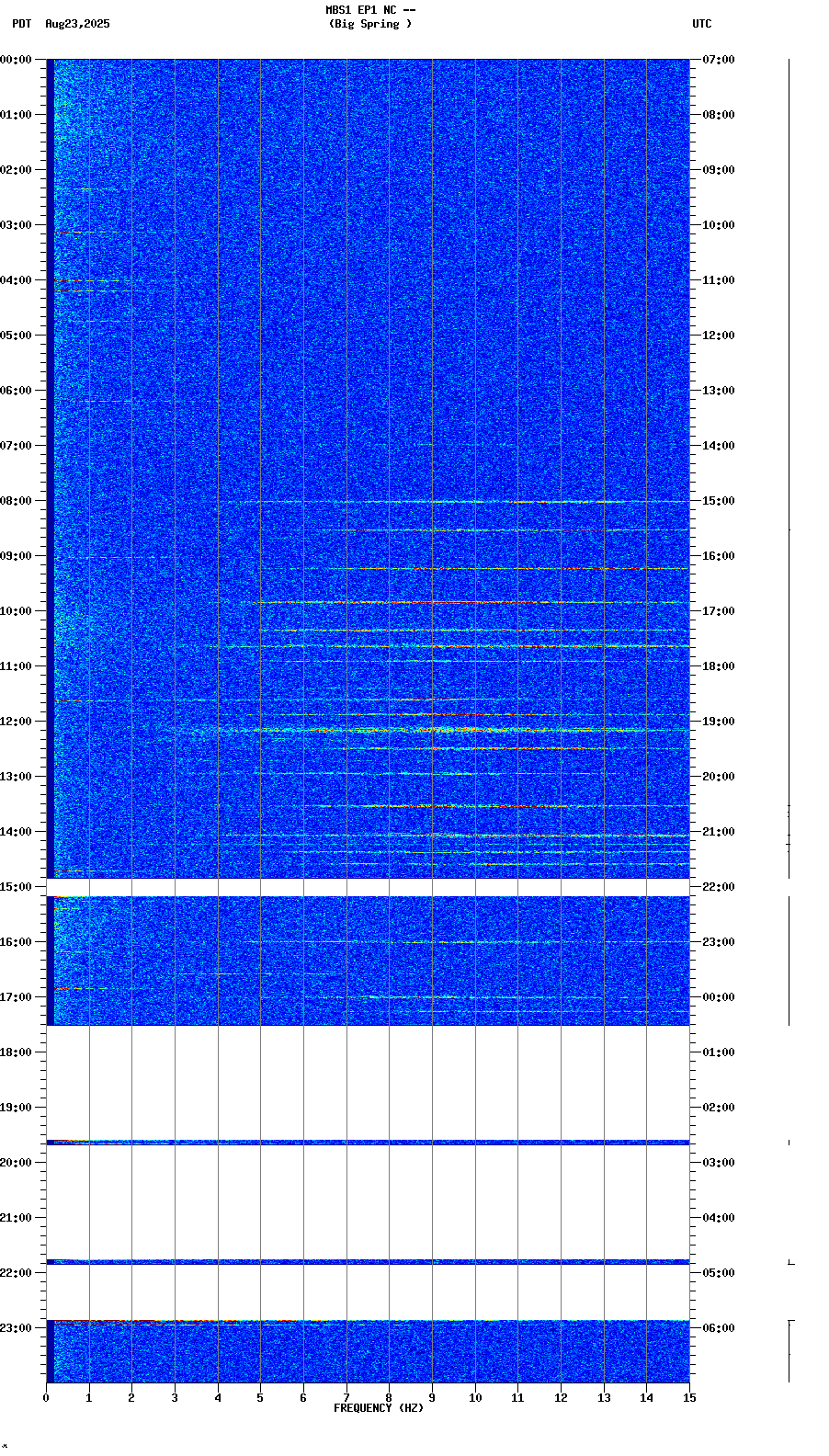Click the frequency axis tick '12'

pos(561,1398)
